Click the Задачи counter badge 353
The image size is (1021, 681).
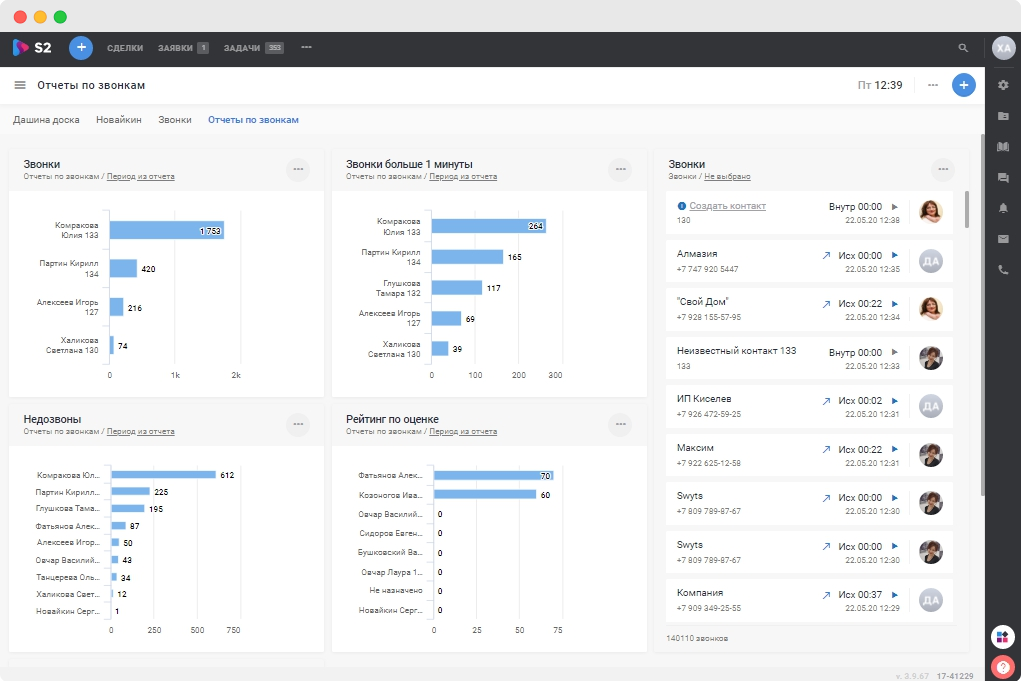[274, 48]
